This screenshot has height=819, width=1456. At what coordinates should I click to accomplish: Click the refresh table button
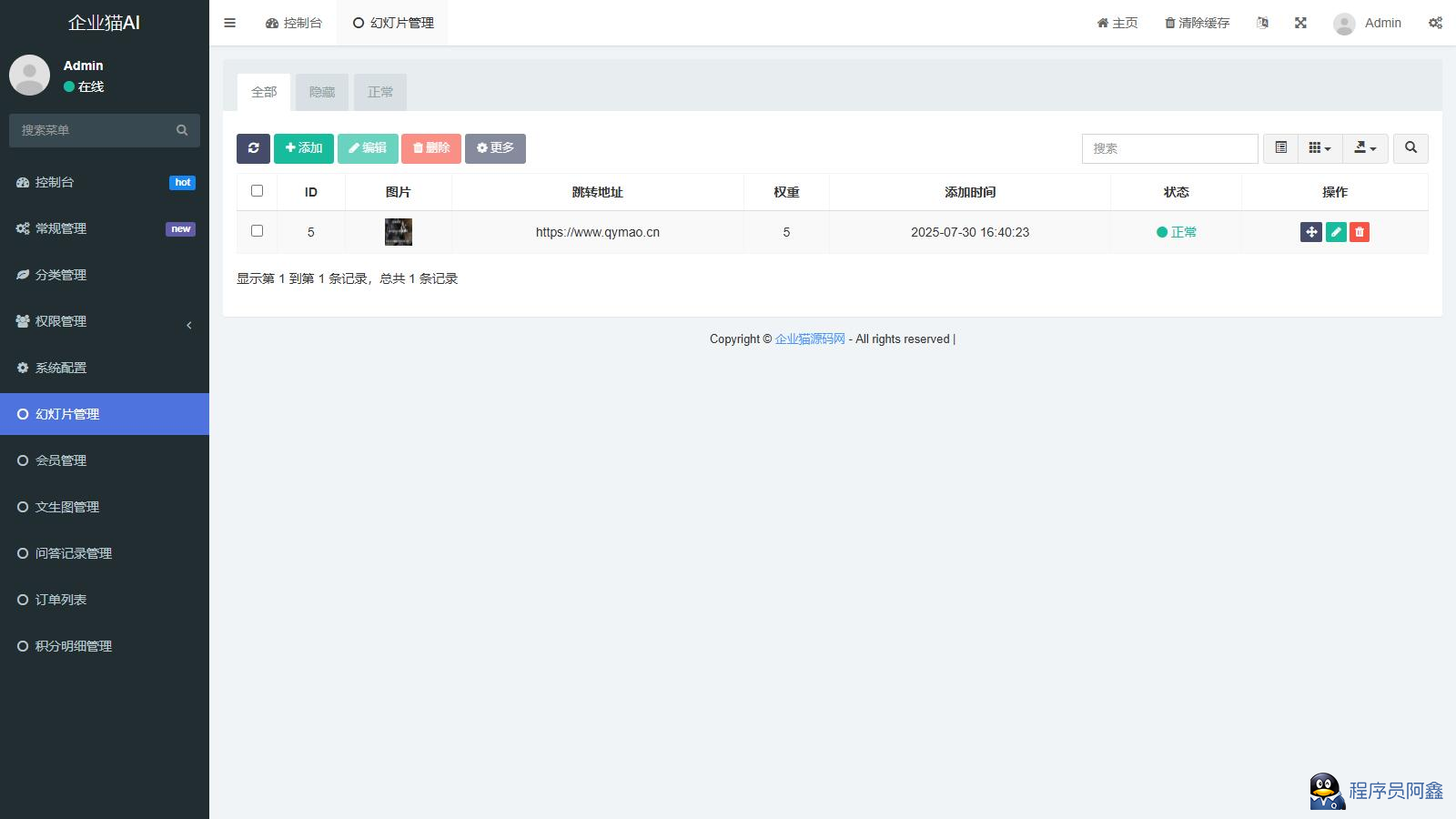[x=253, y=148]
